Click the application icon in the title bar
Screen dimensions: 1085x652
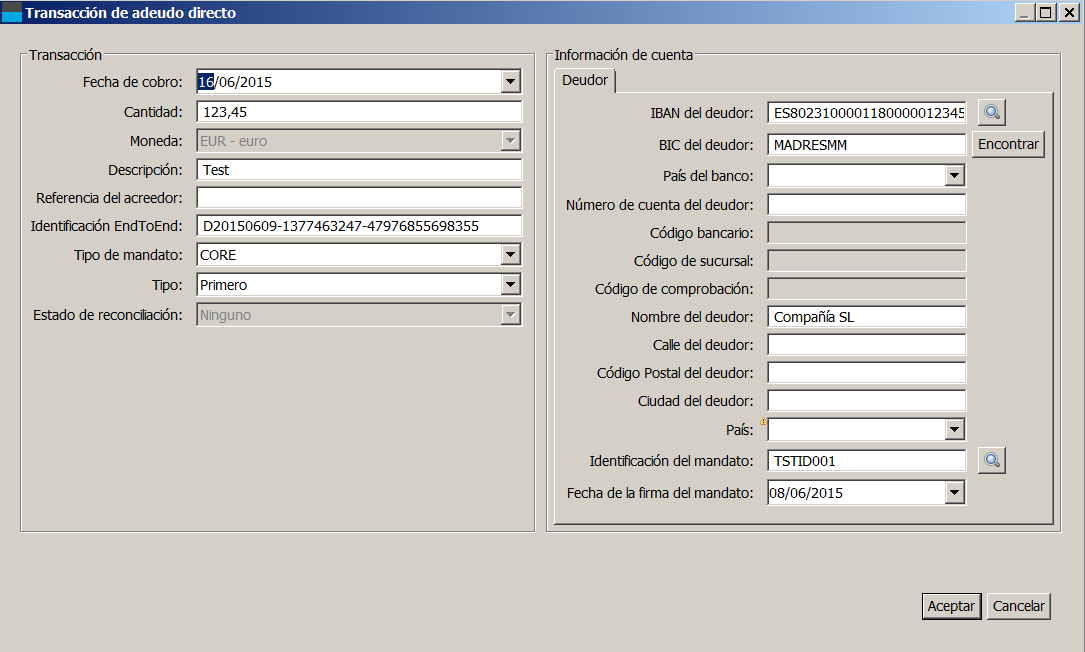pos(11,13)
